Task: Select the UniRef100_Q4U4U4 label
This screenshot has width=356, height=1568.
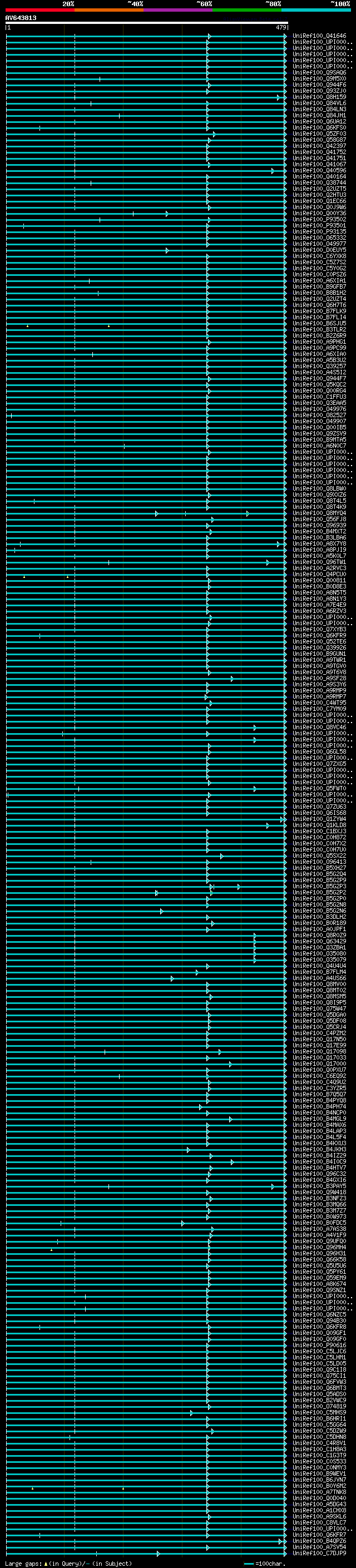Action: point(319,966)
